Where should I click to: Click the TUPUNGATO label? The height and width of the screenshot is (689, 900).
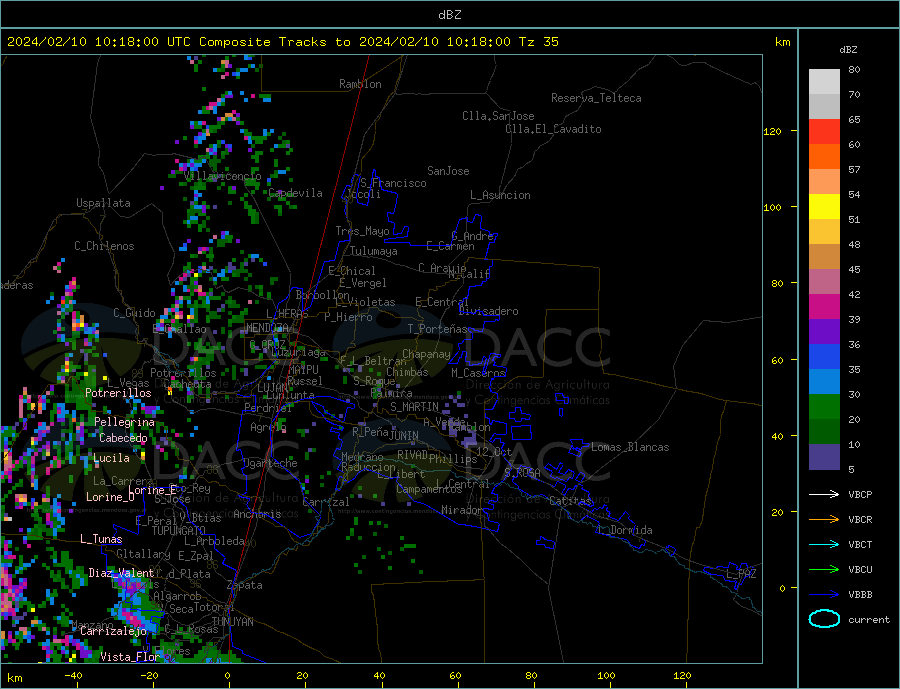tap(179, 531)
